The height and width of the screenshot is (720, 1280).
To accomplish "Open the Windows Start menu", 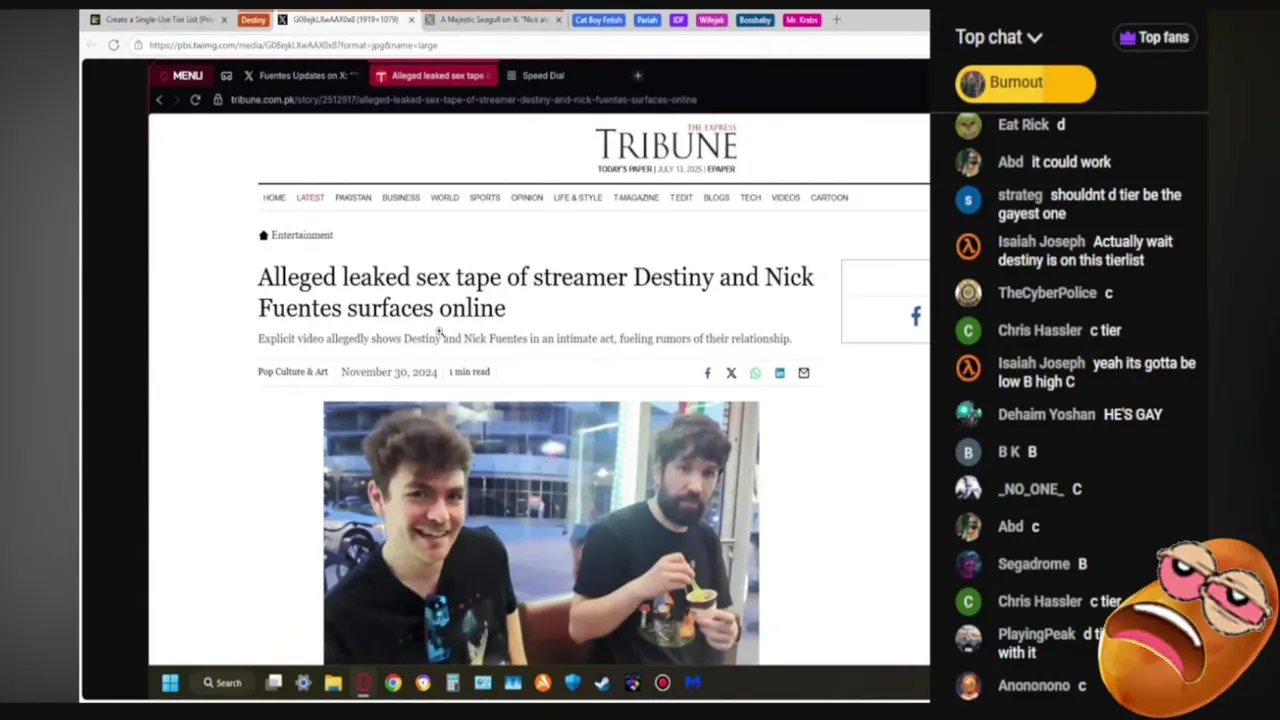I will [x=170, y=683].
